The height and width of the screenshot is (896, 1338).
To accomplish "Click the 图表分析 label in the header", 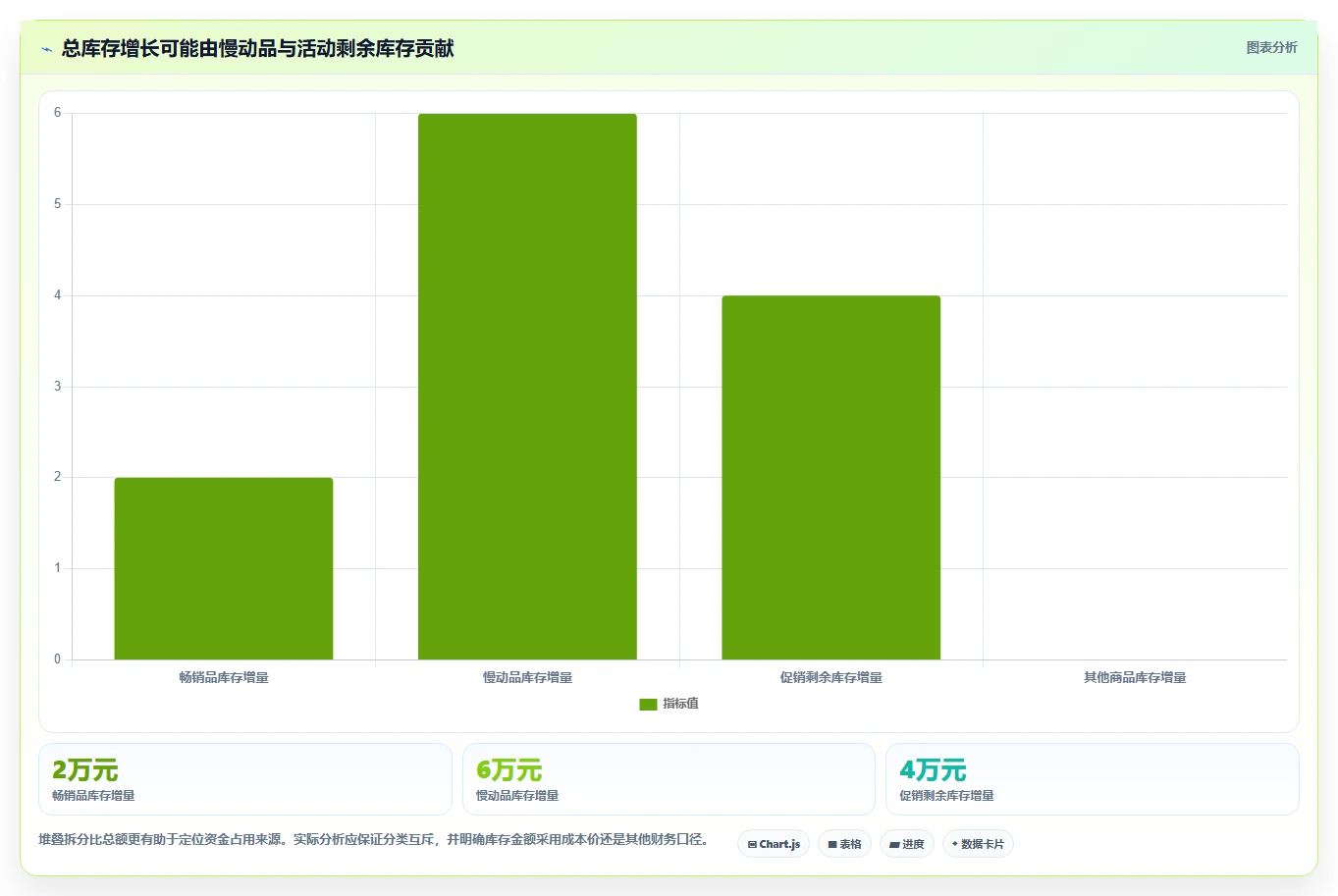I will 1271,47.
